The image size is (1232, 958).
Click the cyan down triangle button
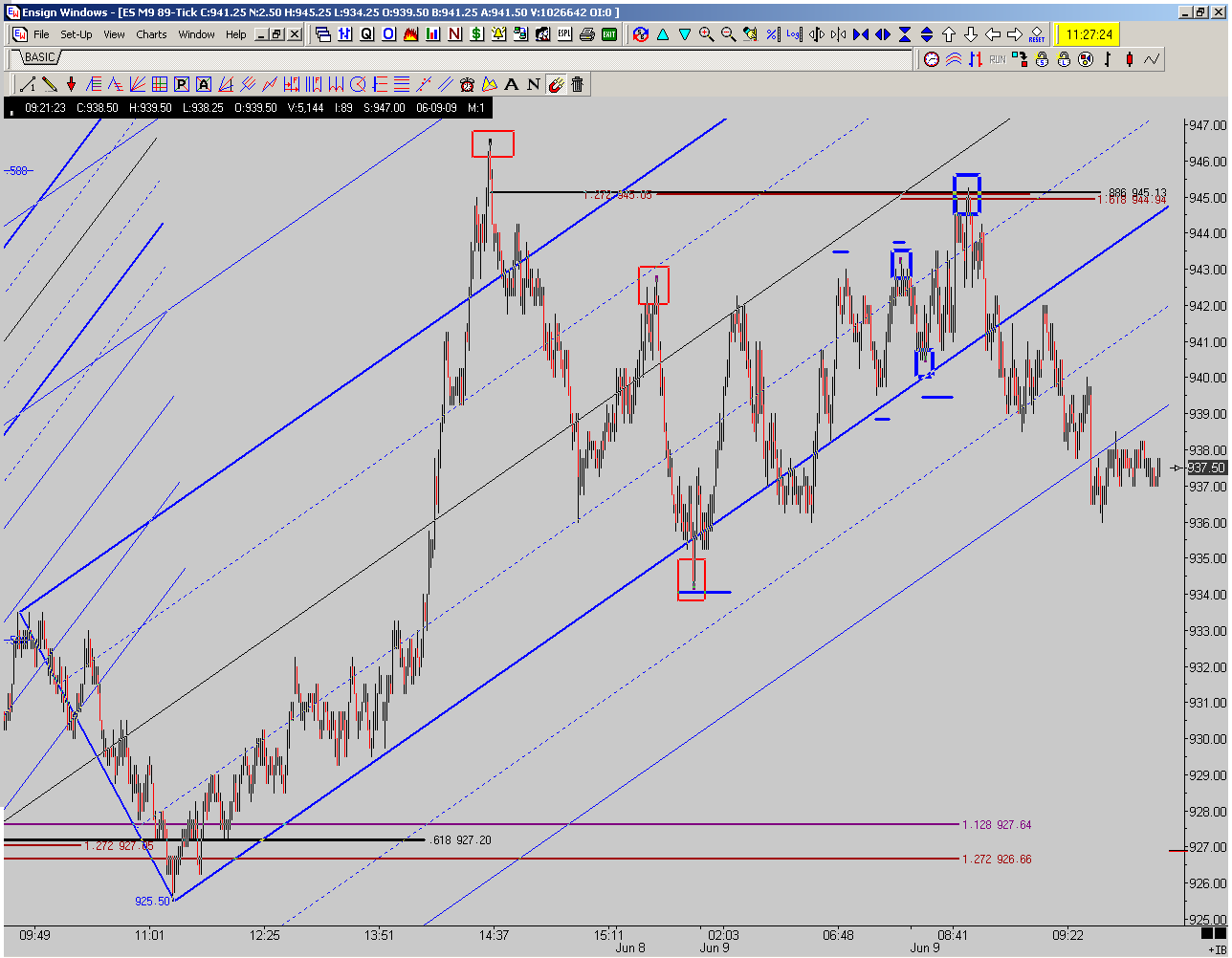685,34
